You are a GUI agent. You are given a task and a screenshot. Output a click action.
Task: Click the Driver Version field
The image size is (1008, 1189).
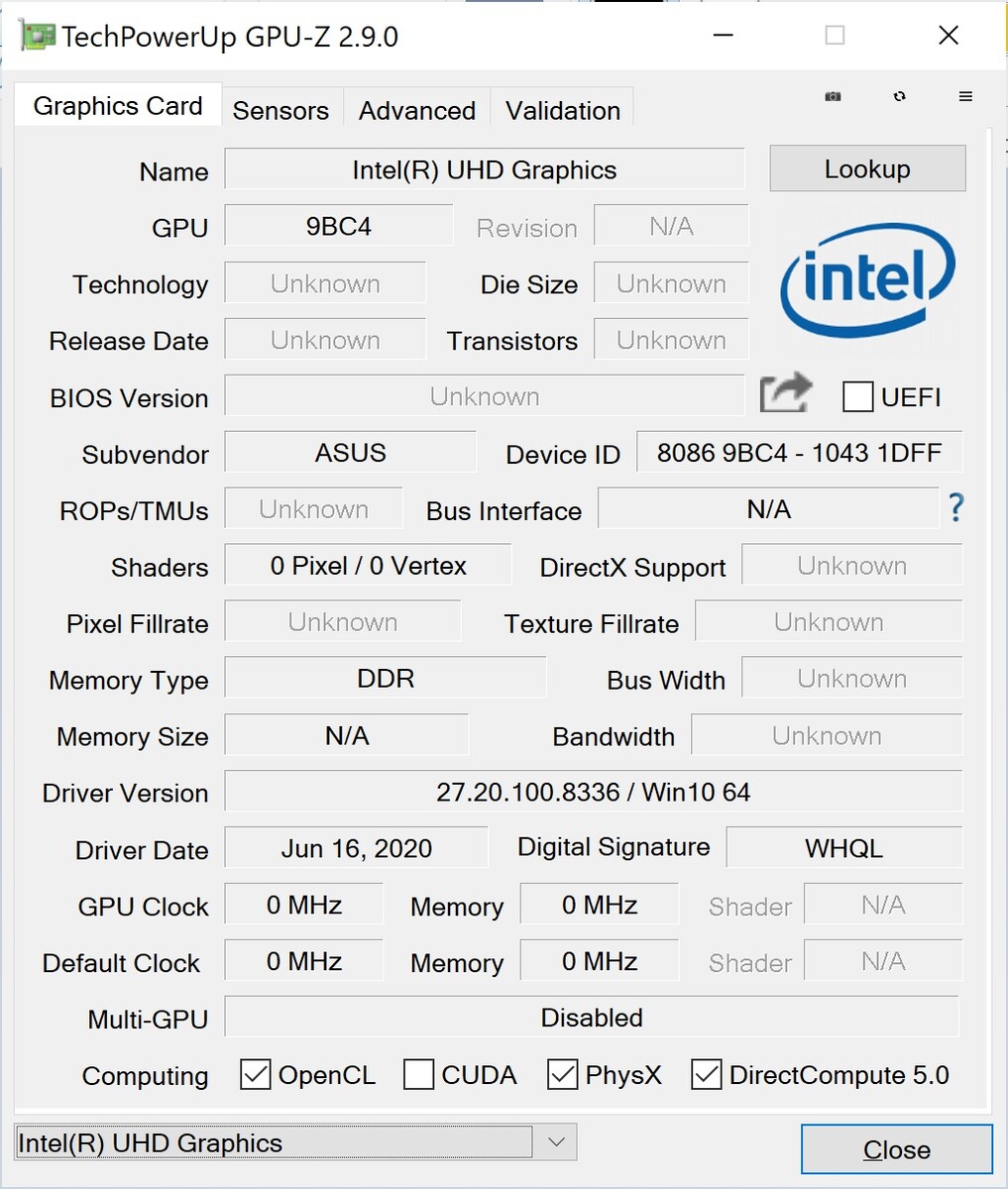[x=593, y=792]
